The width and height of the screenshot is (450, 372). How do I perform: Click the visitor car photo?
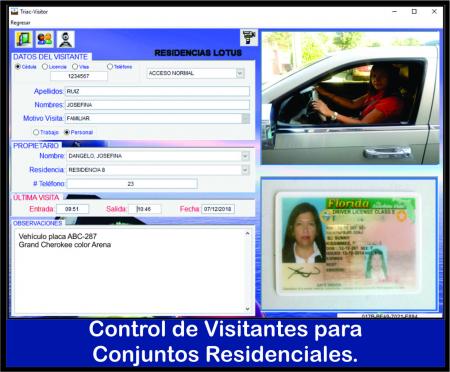(350, 98)
